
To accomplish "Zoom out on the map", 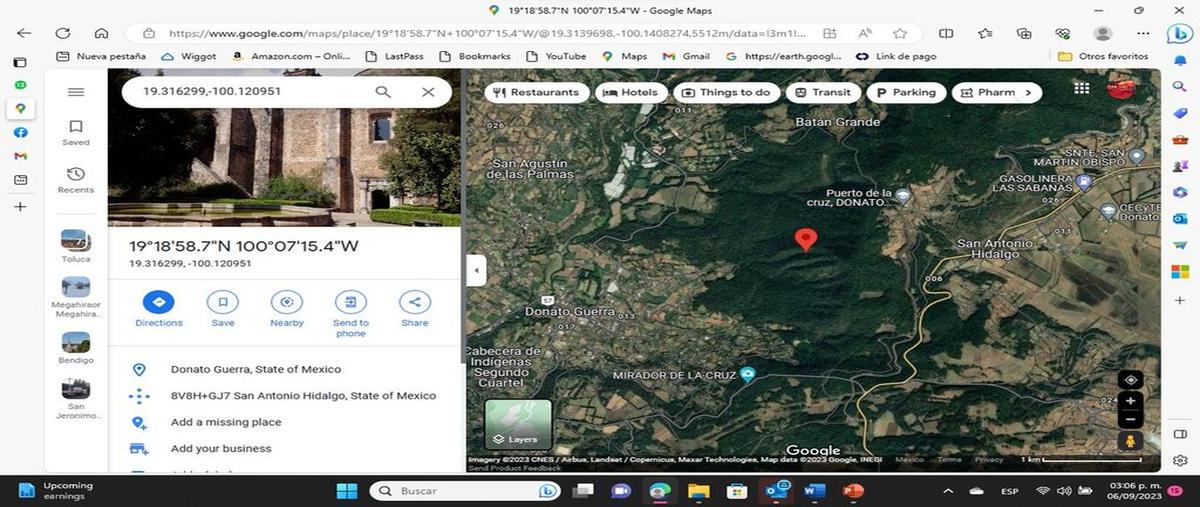I will [x=1130, y=419].
